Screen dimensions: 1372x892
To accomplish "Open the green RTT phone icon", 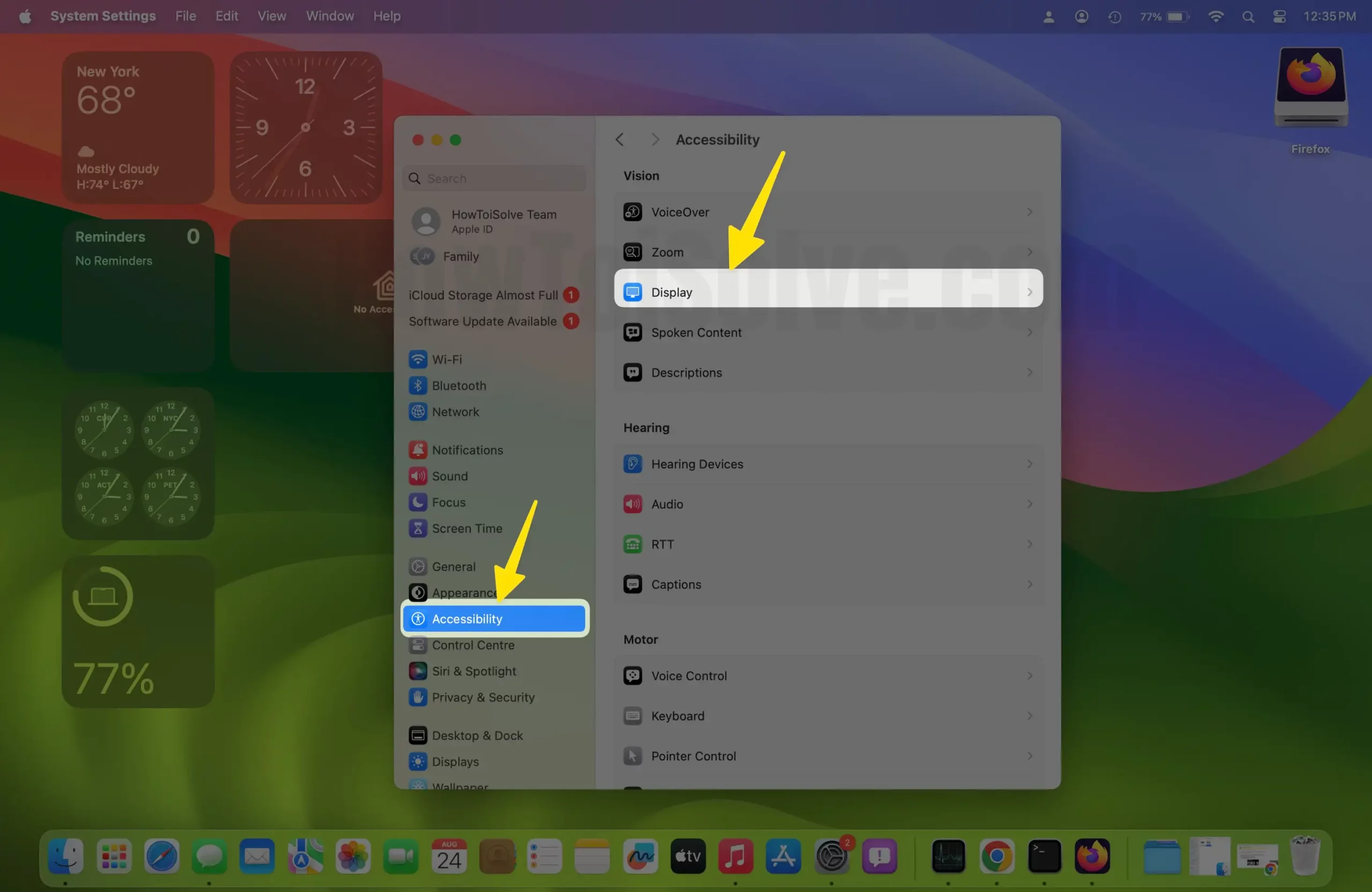I will pyautogui.click(x=632, y=544).
